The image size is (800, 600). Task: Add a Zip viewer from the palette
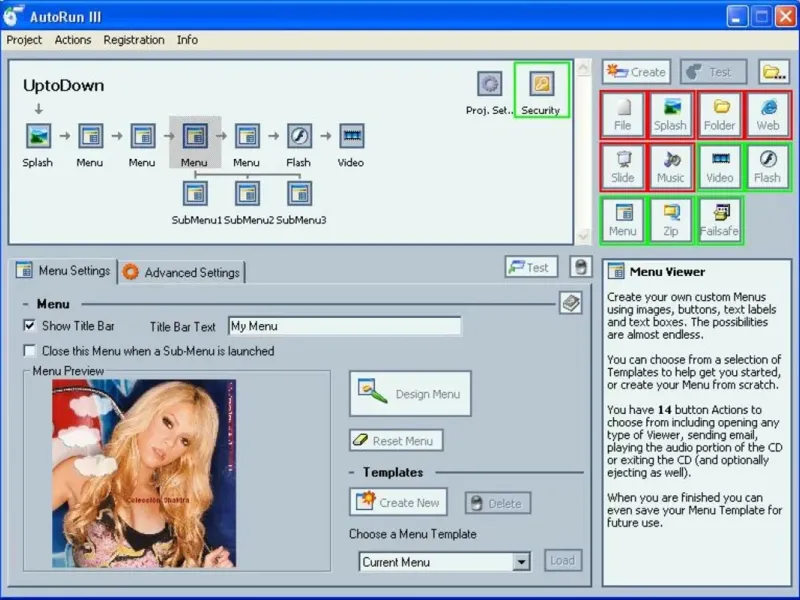click(x=670, y=220)
